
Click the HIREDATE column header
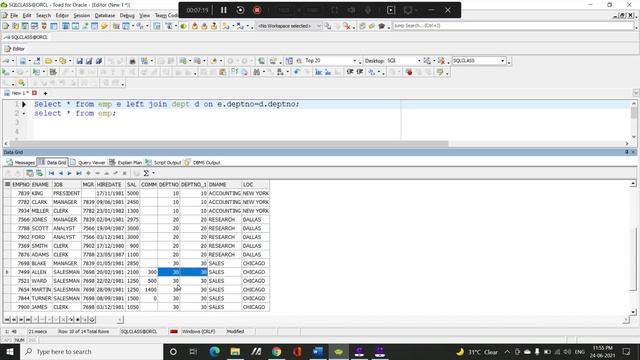pos(110,184)
